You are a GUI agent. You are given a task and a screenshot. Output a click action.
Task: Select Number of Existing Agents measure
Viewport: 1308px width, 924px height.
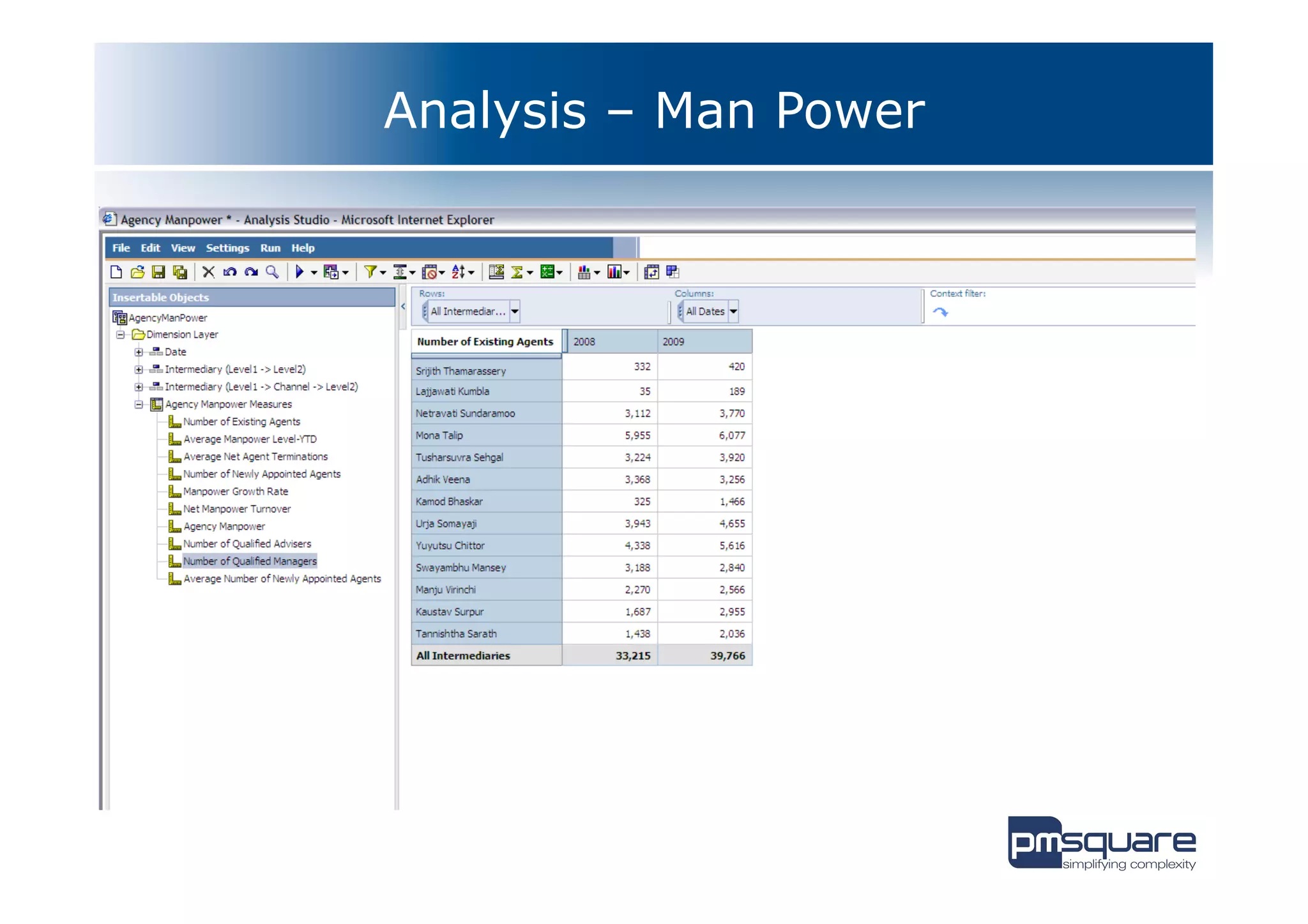pos(241,421)
